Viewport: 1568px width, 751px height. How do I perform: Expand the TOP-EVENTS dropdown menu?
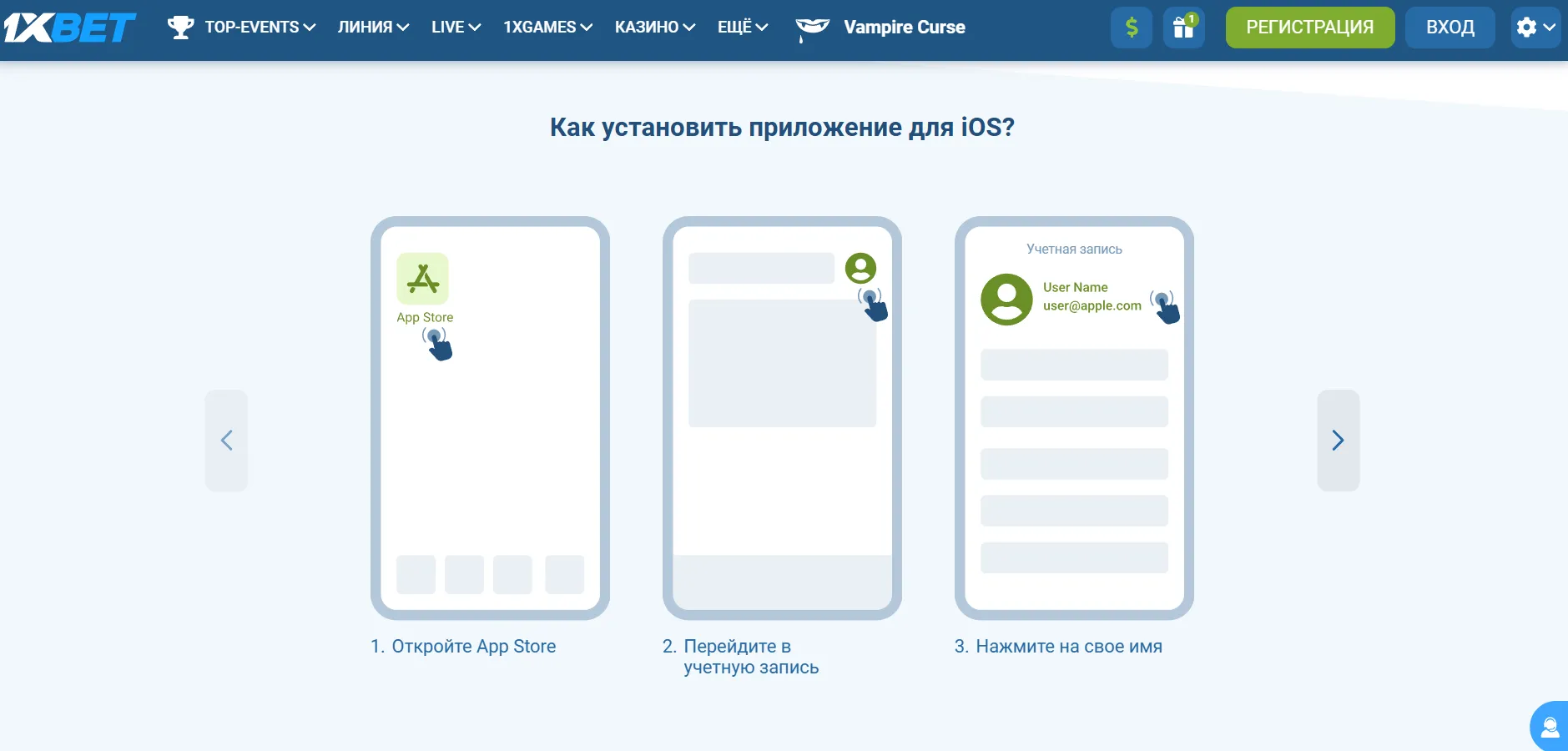point(260,28)
